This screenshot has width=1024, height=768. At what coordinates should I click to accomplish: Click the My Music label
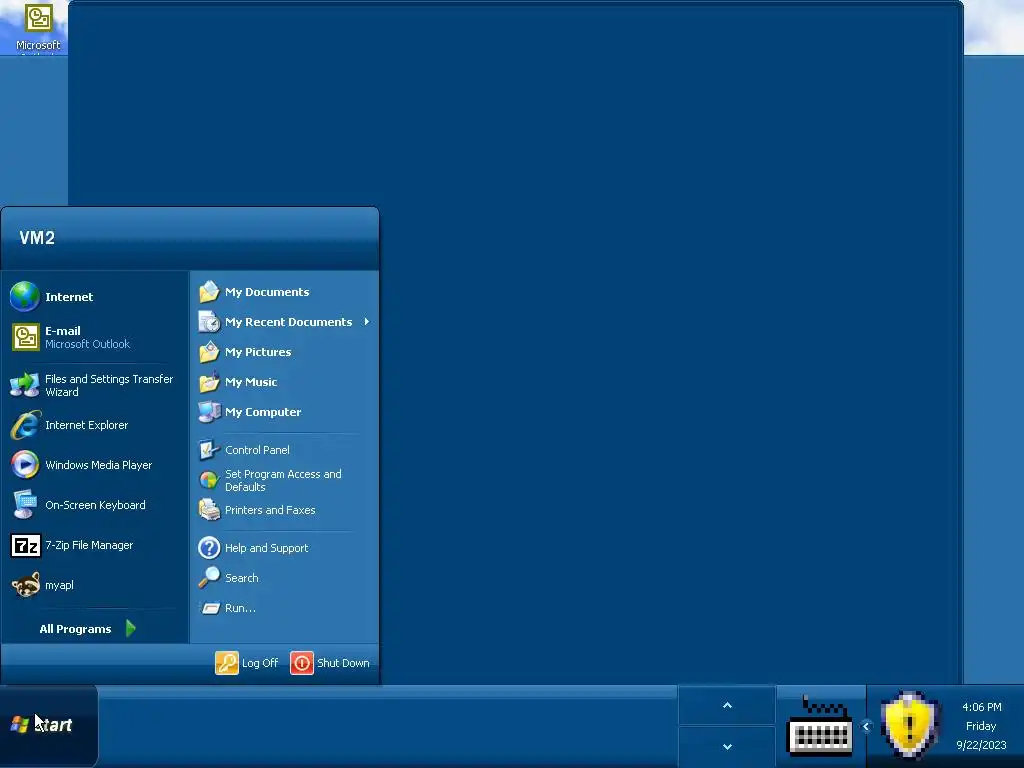(x=251, y=382)
